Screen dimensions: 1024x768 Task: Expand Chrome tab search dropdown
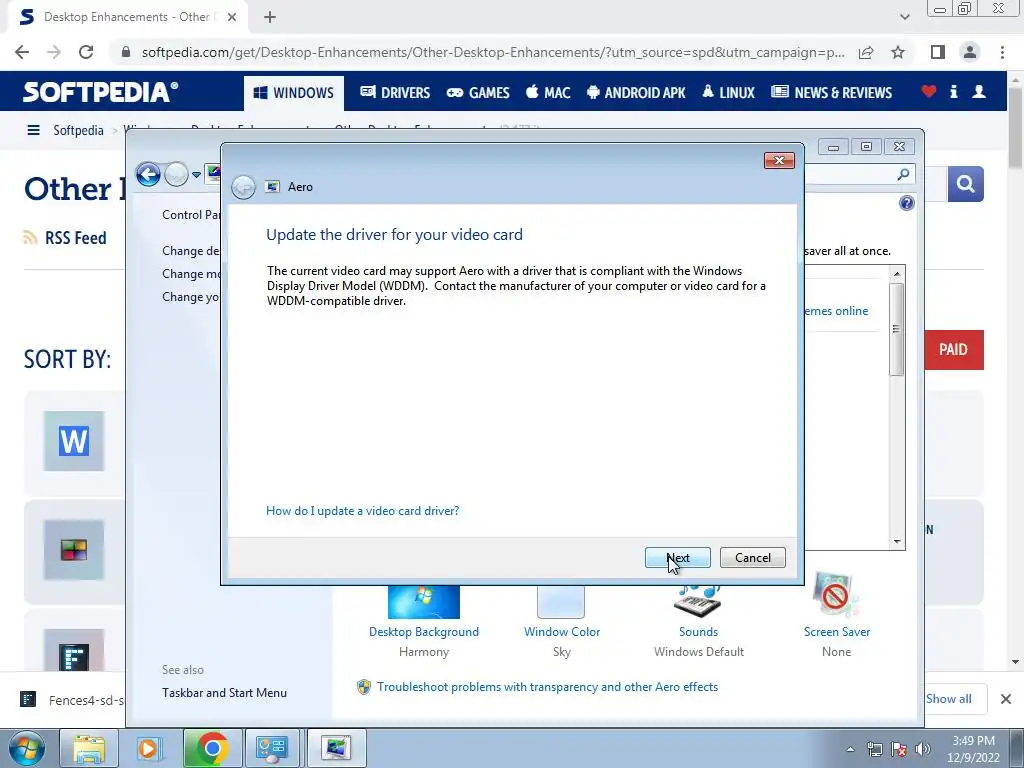coord(904,17)
